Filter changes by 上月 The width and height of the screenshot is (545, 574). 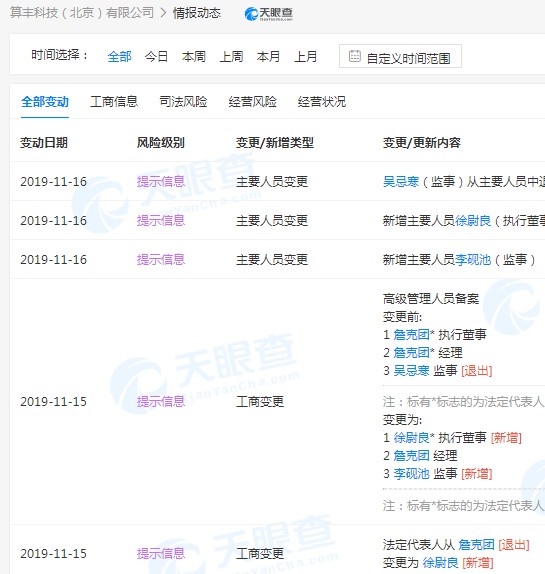pyautogui.click(x=306, y=57)
